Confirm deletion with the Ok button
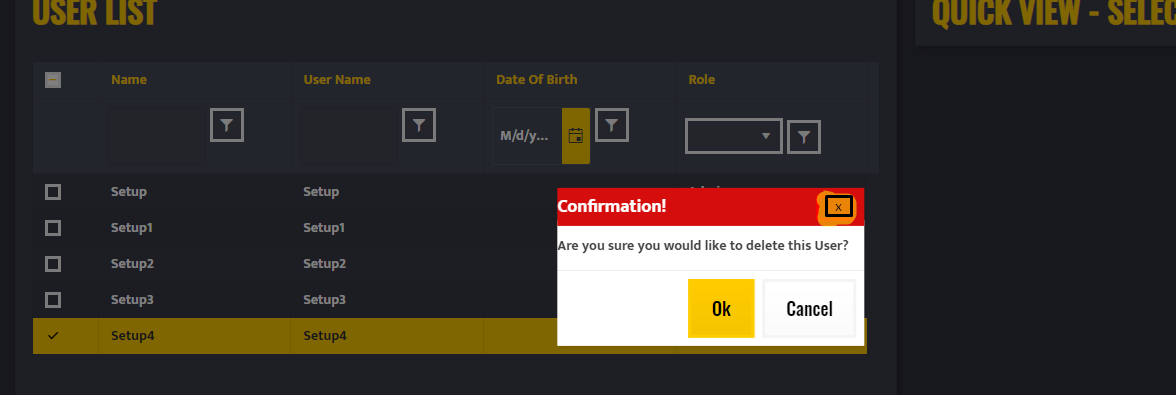This screenshot has width=1176, height=395. pyautogui.click(x=721, y=308)
